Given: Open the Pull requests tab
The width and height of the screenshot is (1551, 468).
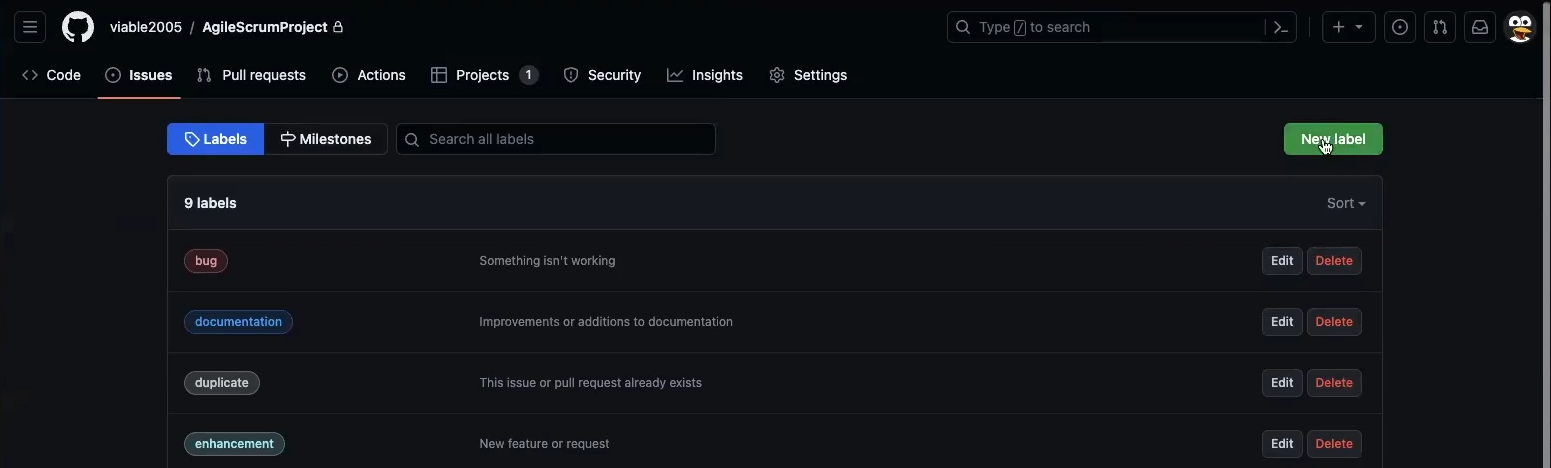Looking at the screenshot, I should pos(251,75).
